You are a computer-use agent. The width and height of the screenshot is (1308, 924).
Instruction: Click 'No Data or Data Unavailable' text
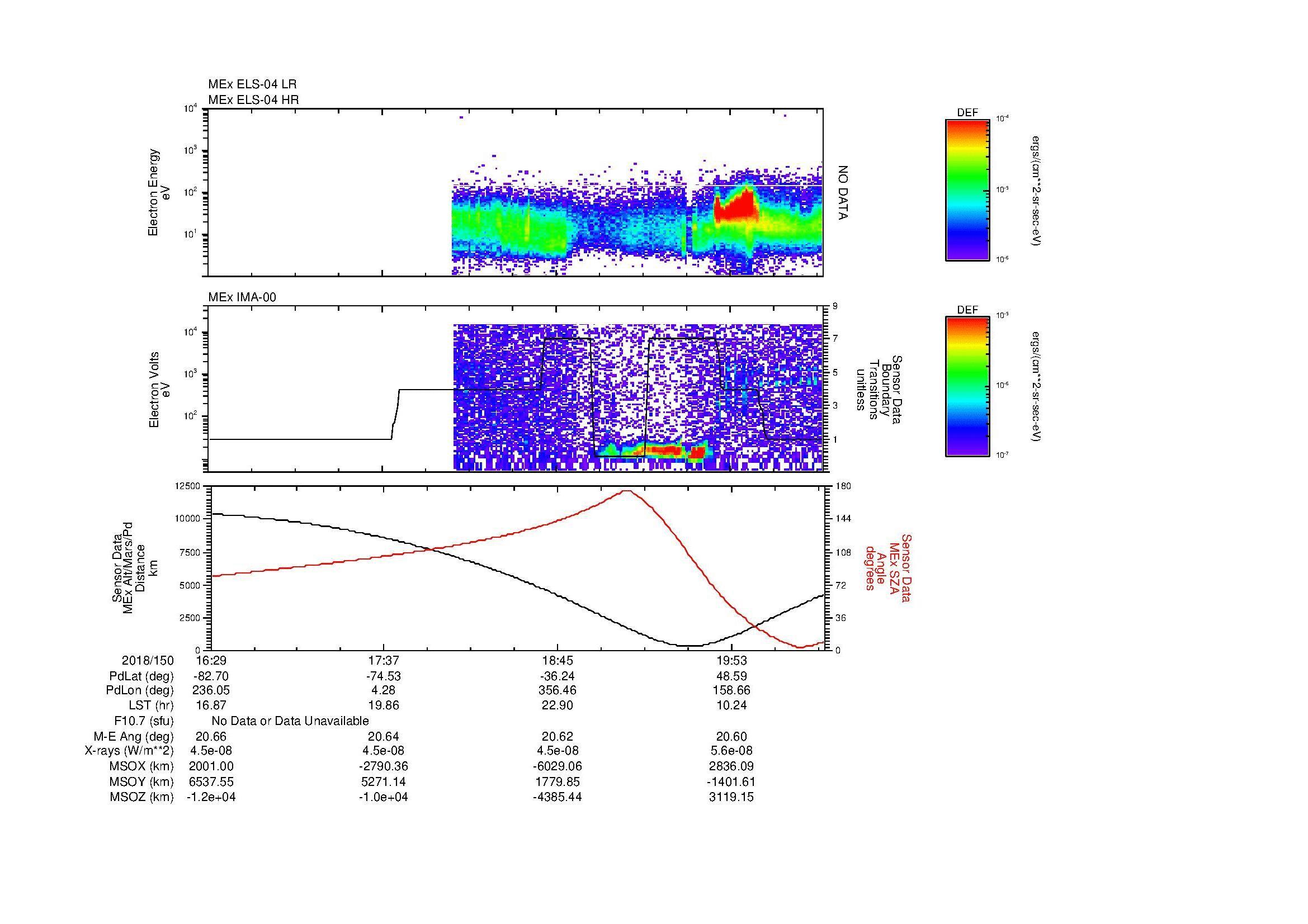(x=290, y=721)
